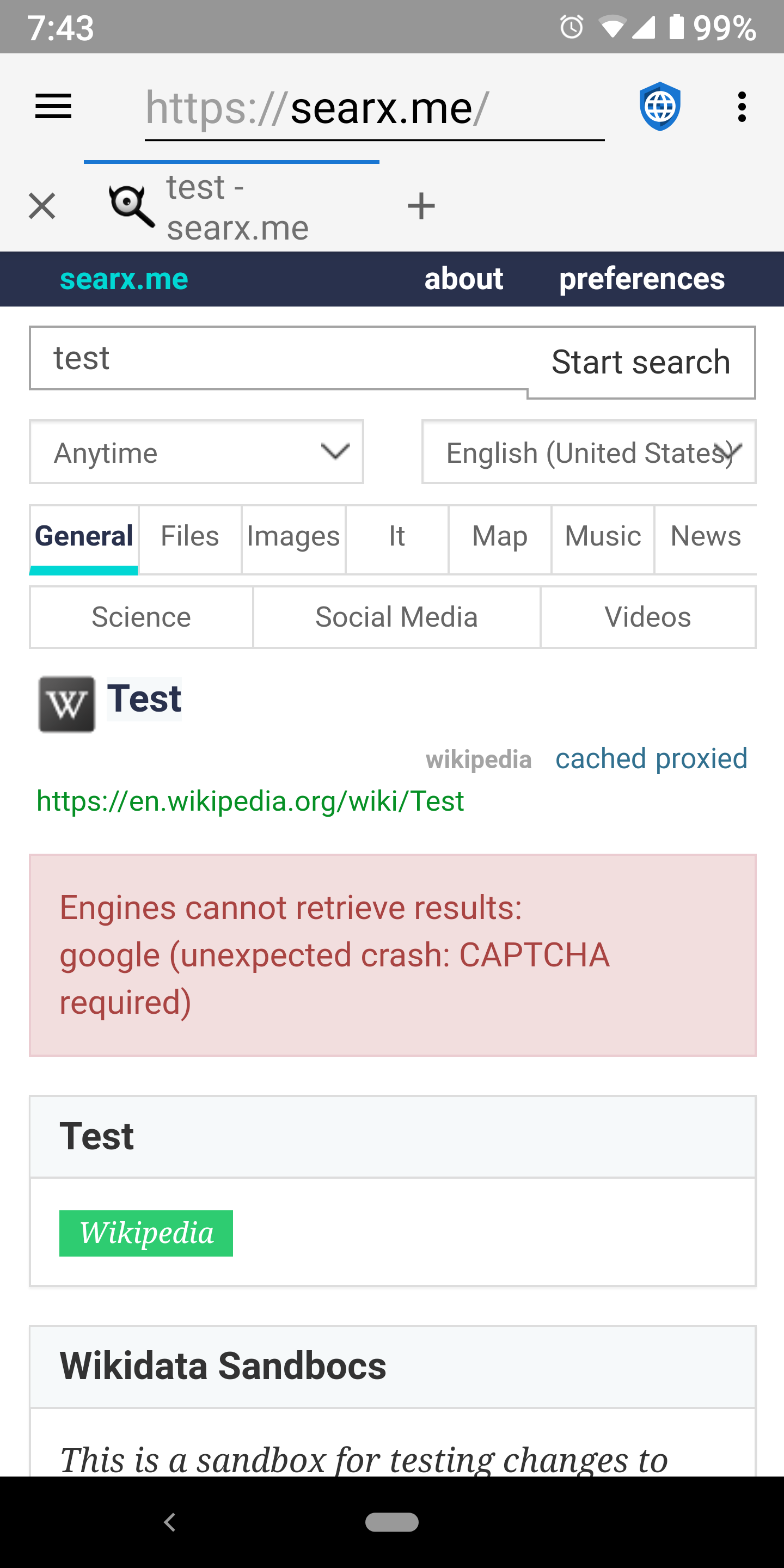Open the about page
This screenshot has width=784, height=1568.
pos(464,279)
